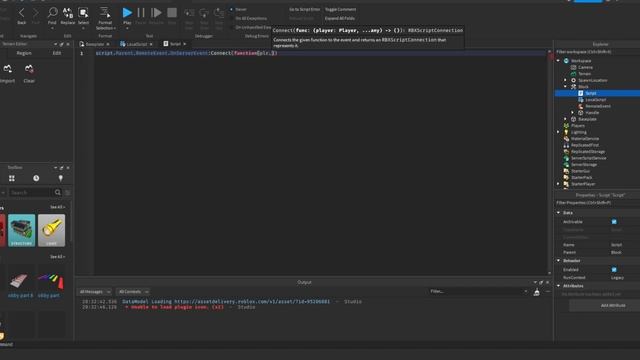Toggle the Archivable checkbox
Screen dimensions: 640x360
click(614, 222)
